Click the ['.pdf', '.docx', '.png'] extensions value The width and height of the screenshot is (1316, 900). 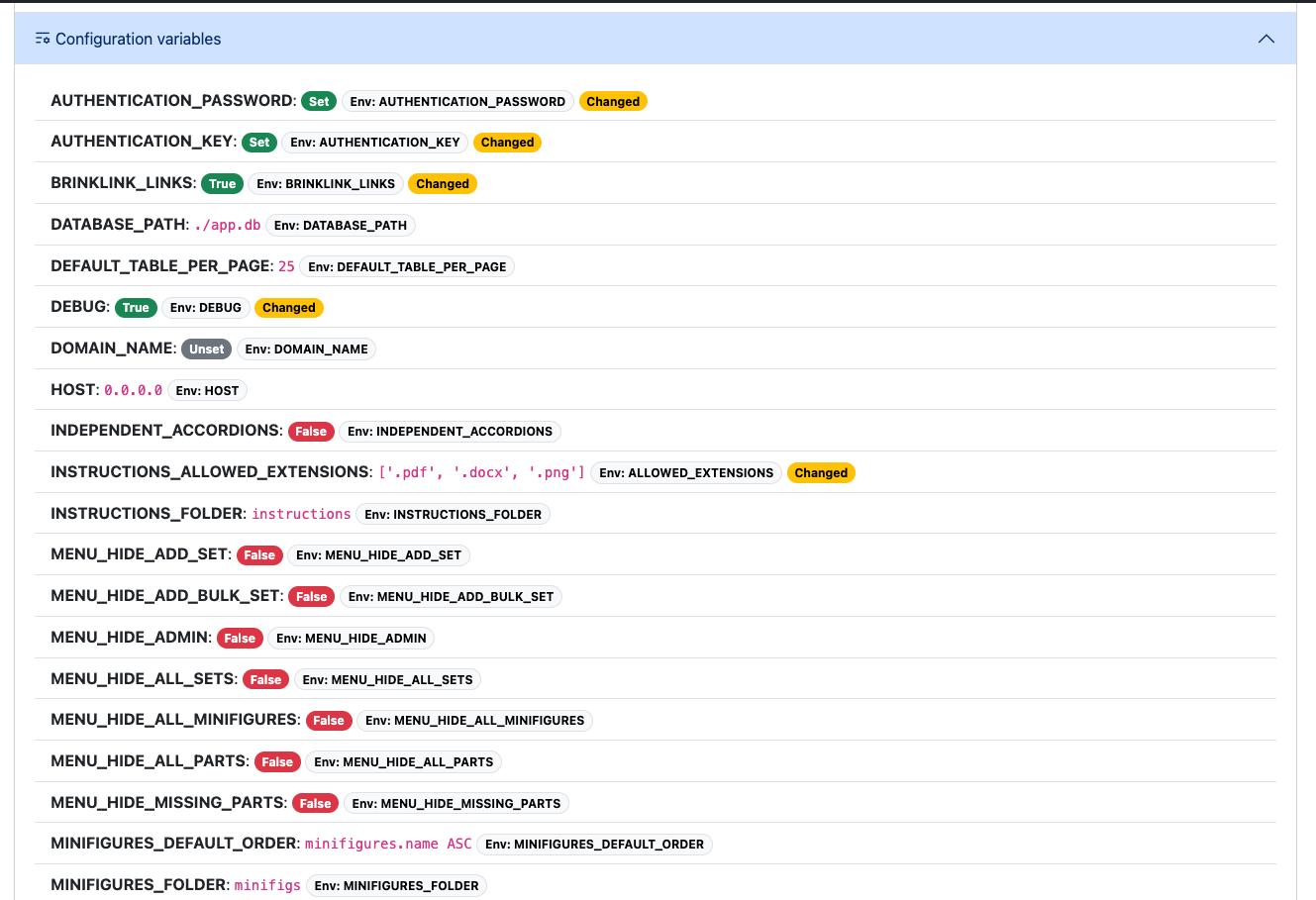[x=482, y=472]
